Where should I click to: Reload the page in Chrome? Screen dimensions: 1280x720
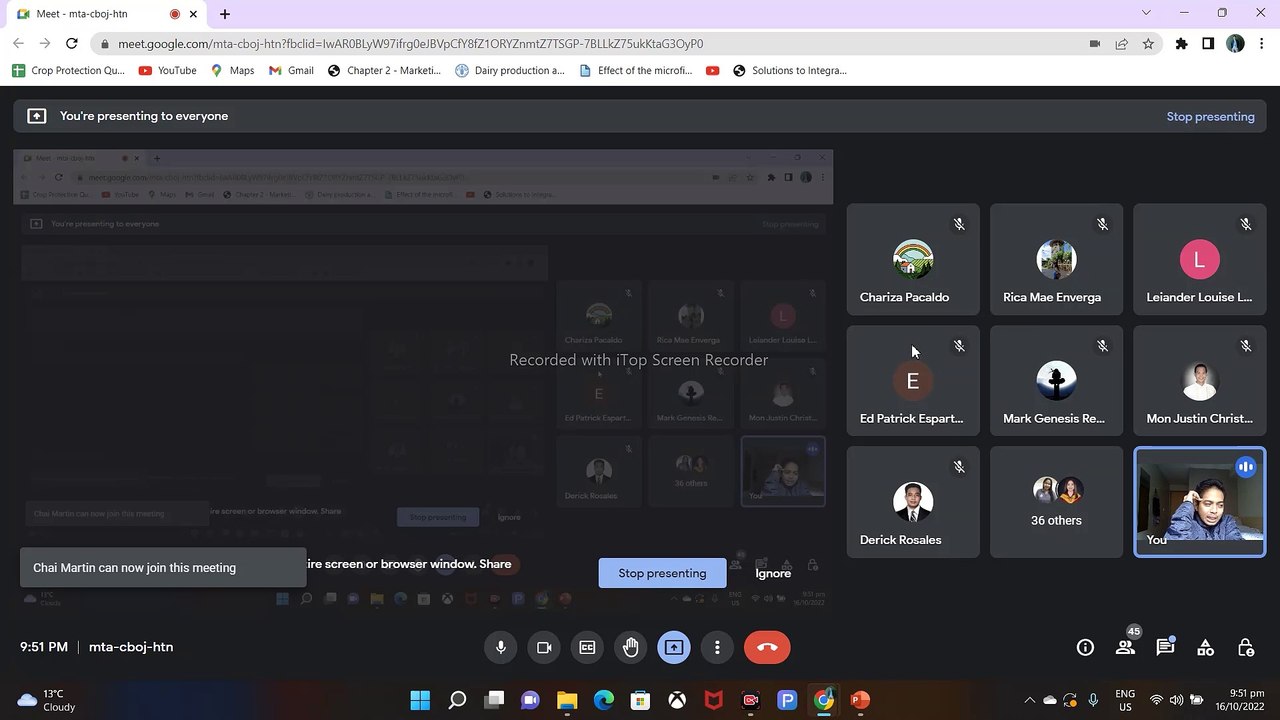(x=72, y=43)
